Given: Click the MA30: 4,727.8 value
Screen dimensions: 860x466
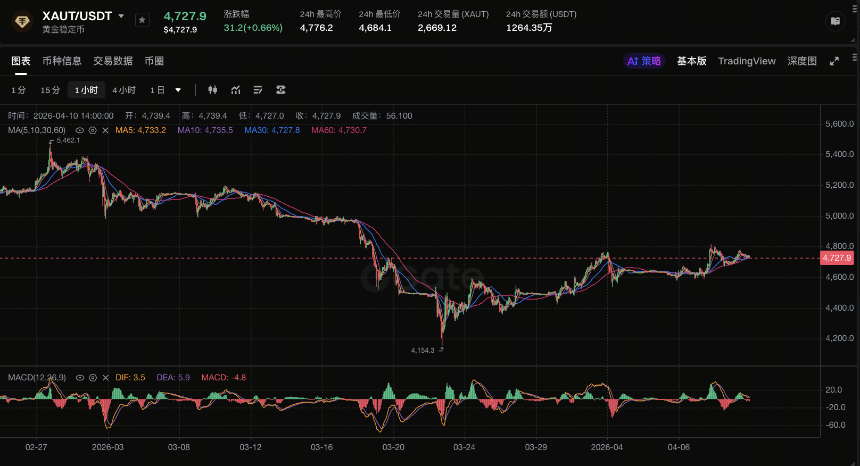Looking at the screenshot, I should tap(272, 130).
